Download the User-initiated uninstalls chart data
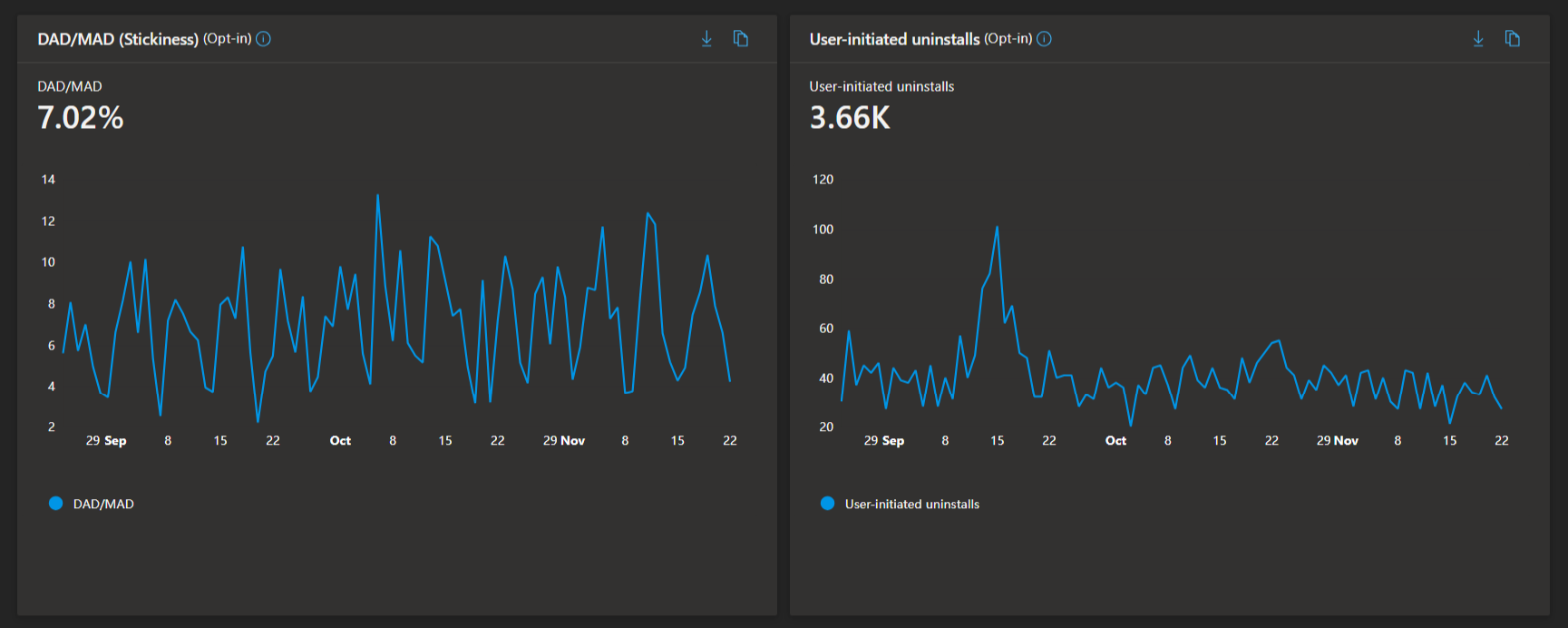The image size is (1568, 628). pyautogui.click(x=1478, y=39)
